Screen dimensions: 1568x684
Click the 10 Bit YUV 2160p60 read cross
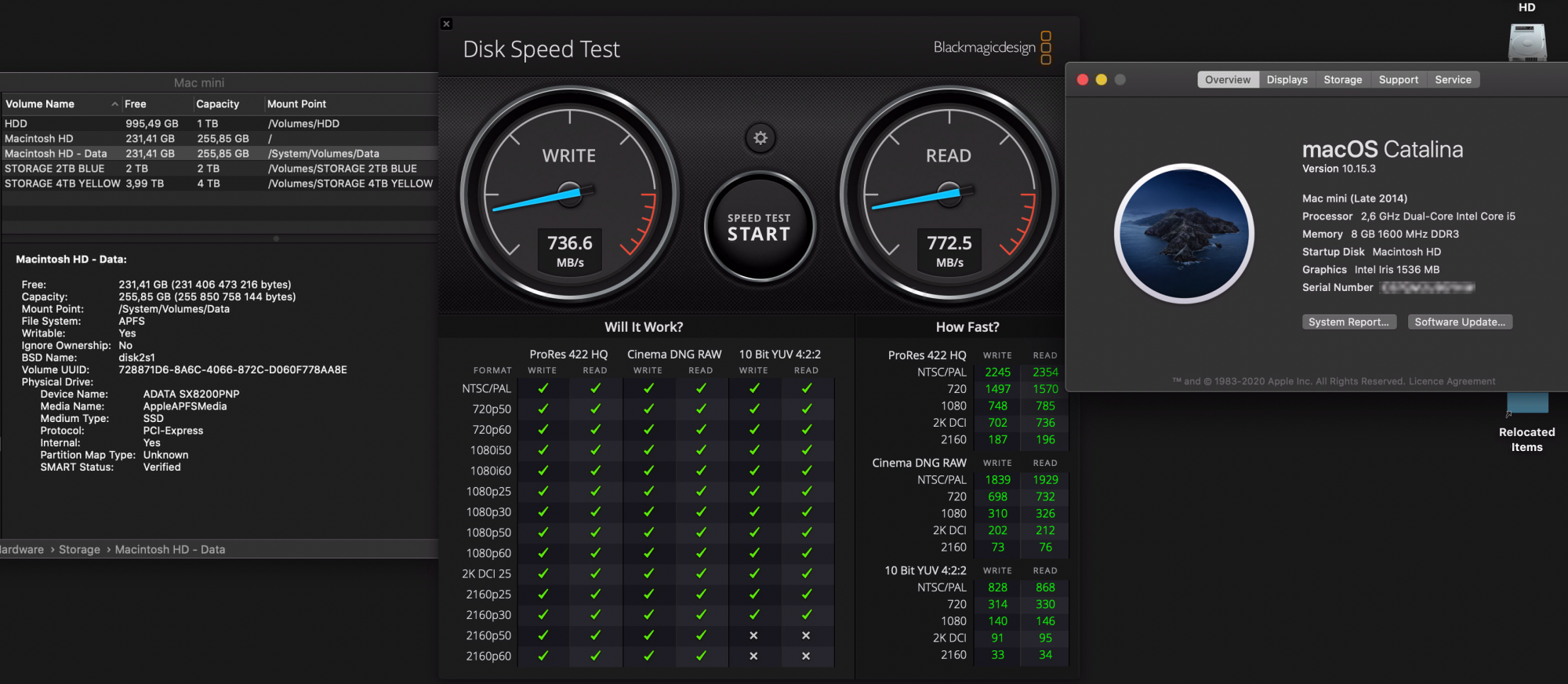[806, 656]
